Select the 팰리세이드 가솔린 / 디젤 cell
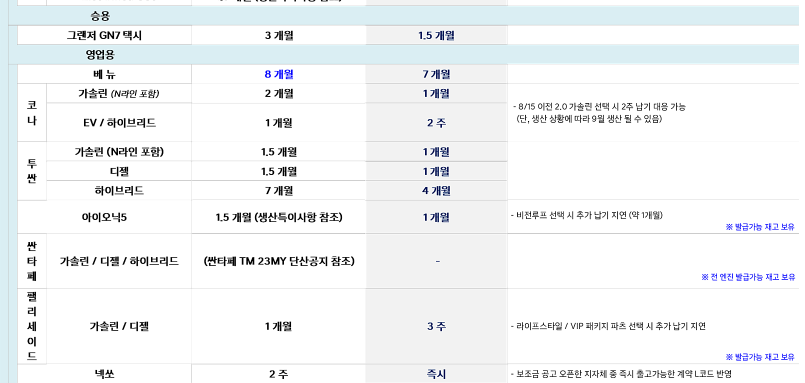This screenshot has height=383, width=805. tap(119, 326)
